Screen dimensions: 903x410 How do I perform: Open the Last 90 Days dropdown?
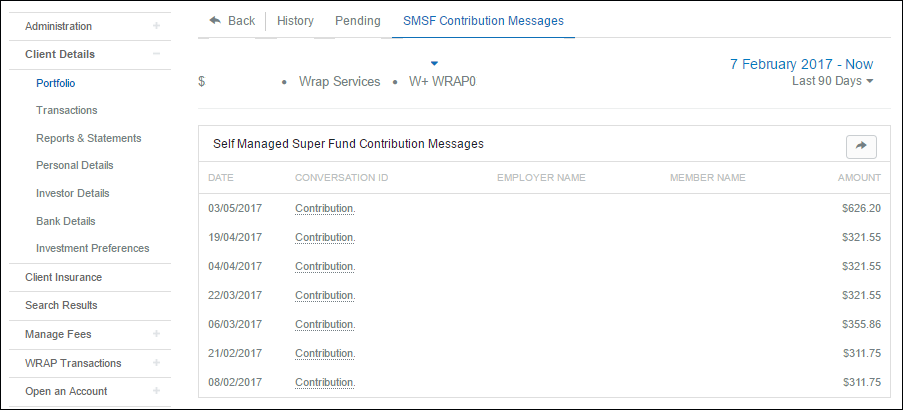coord(832,81)
